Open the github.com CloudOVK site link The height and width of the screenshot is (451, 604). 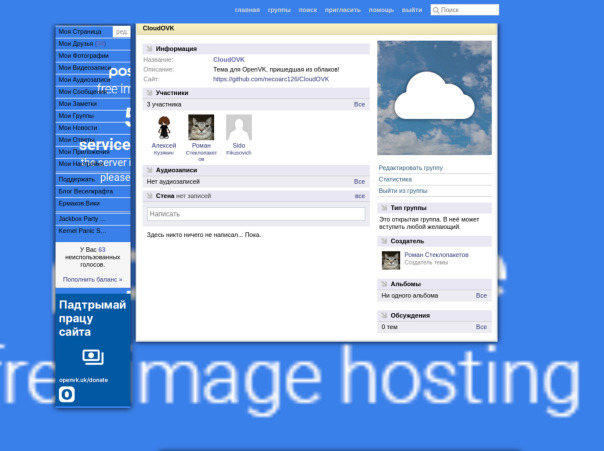(x=271, y=79)
